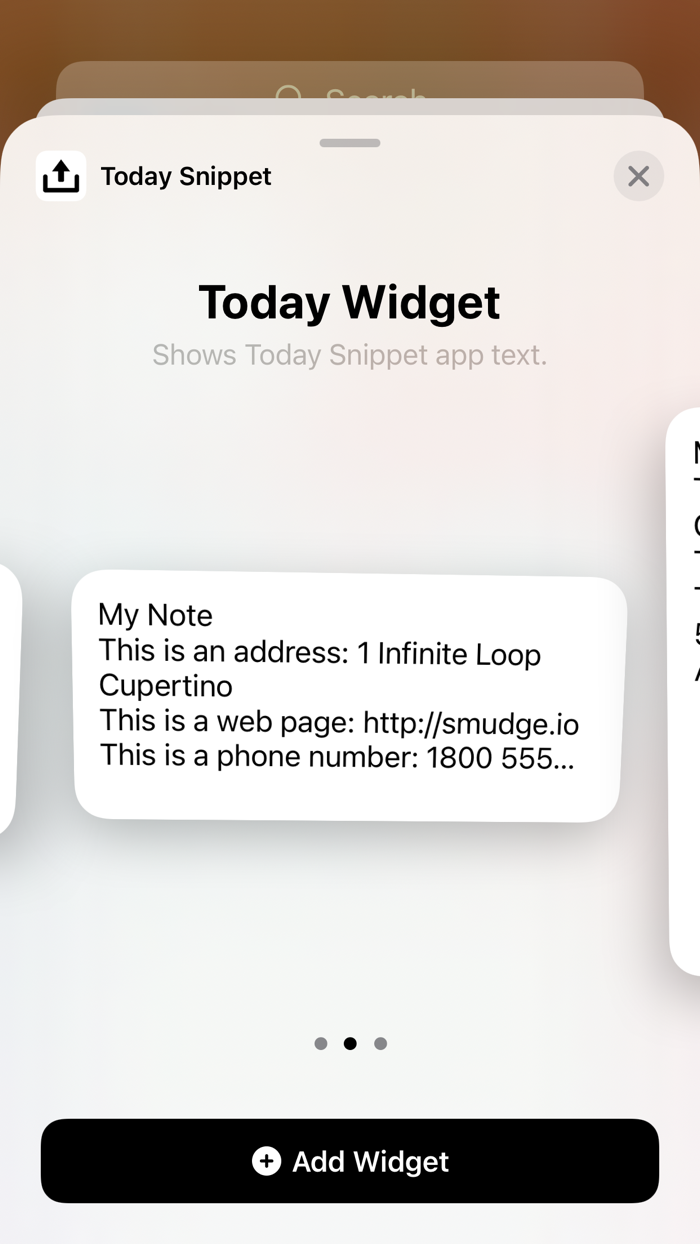
Task: Tap the Shows Today Snippet app text subtitle
Action: (x=349, y=355)
